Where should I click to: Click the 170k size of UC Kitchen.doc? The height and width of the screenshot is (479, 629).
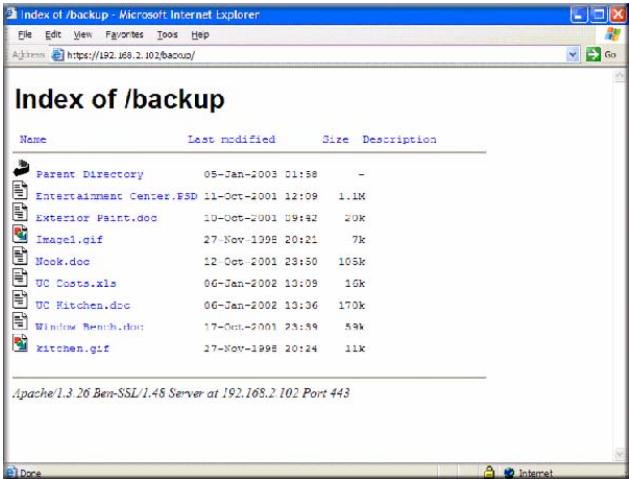coord(352,305)
